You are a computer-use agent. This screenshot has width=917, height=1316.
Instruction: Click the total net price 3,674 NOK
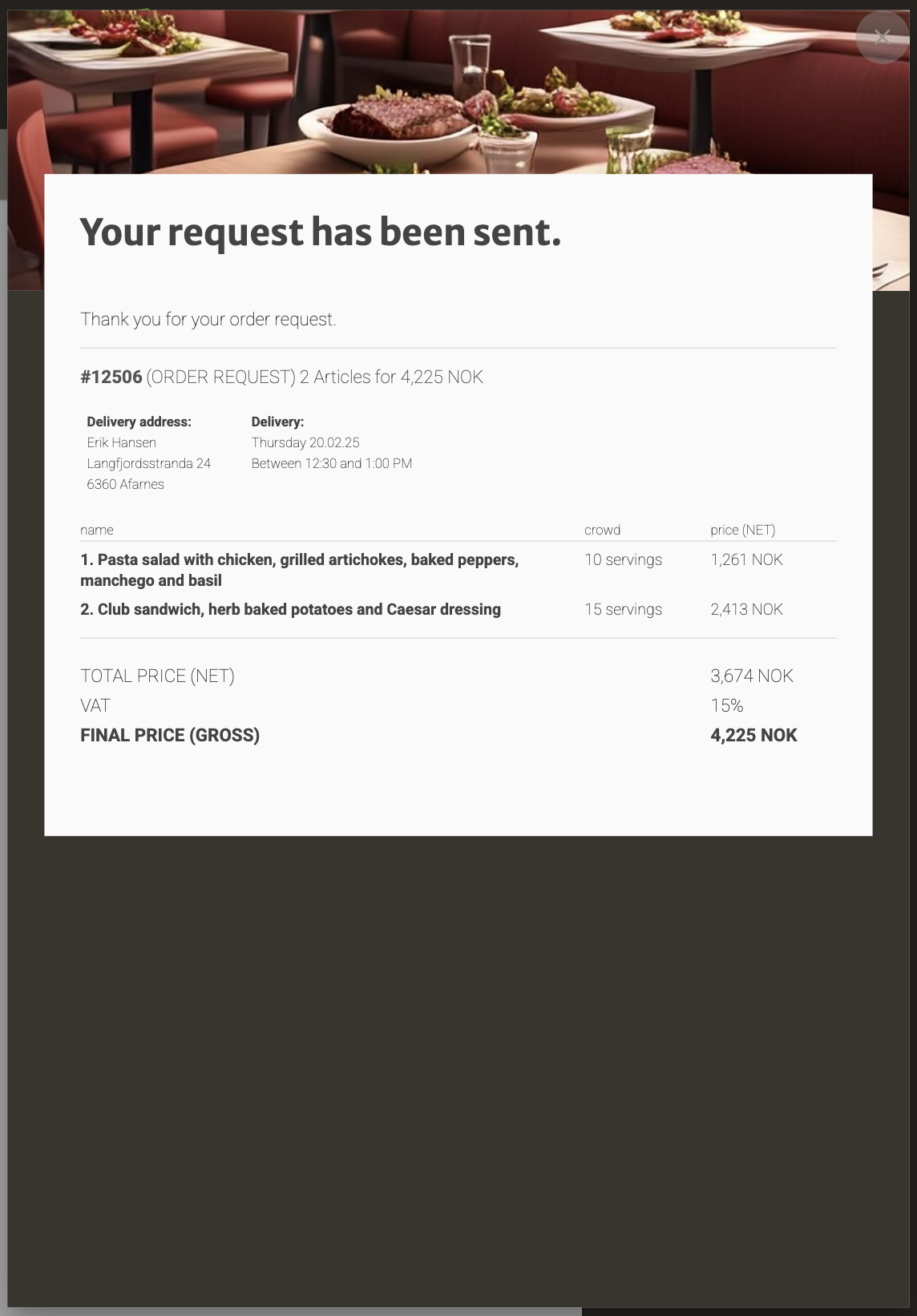[752, 676]
